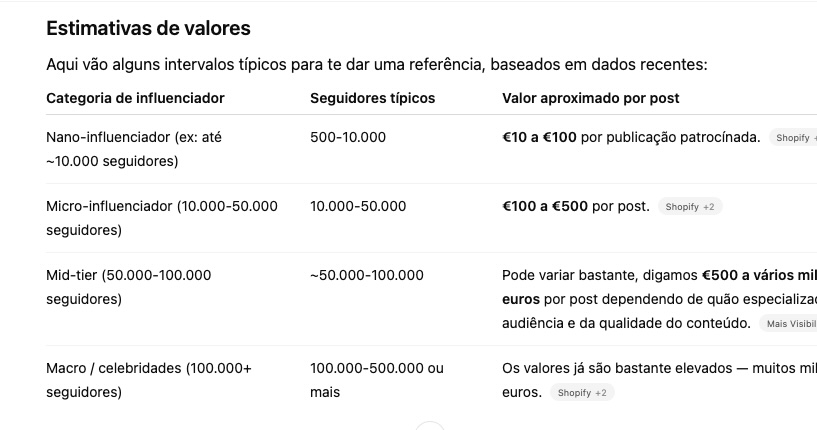This screenshot has height=430, width=817.
Task: Select the "Macro / celebridades" category cell
Action: click(149, 379)
